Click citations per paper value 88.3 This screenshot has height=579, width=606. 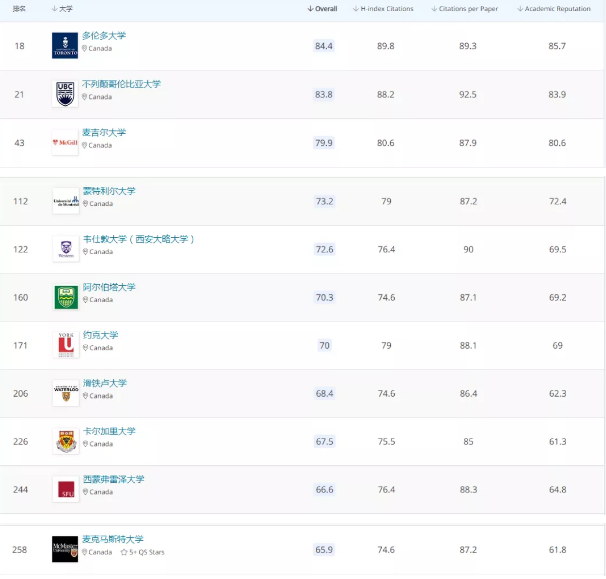(x=468, y=489)
